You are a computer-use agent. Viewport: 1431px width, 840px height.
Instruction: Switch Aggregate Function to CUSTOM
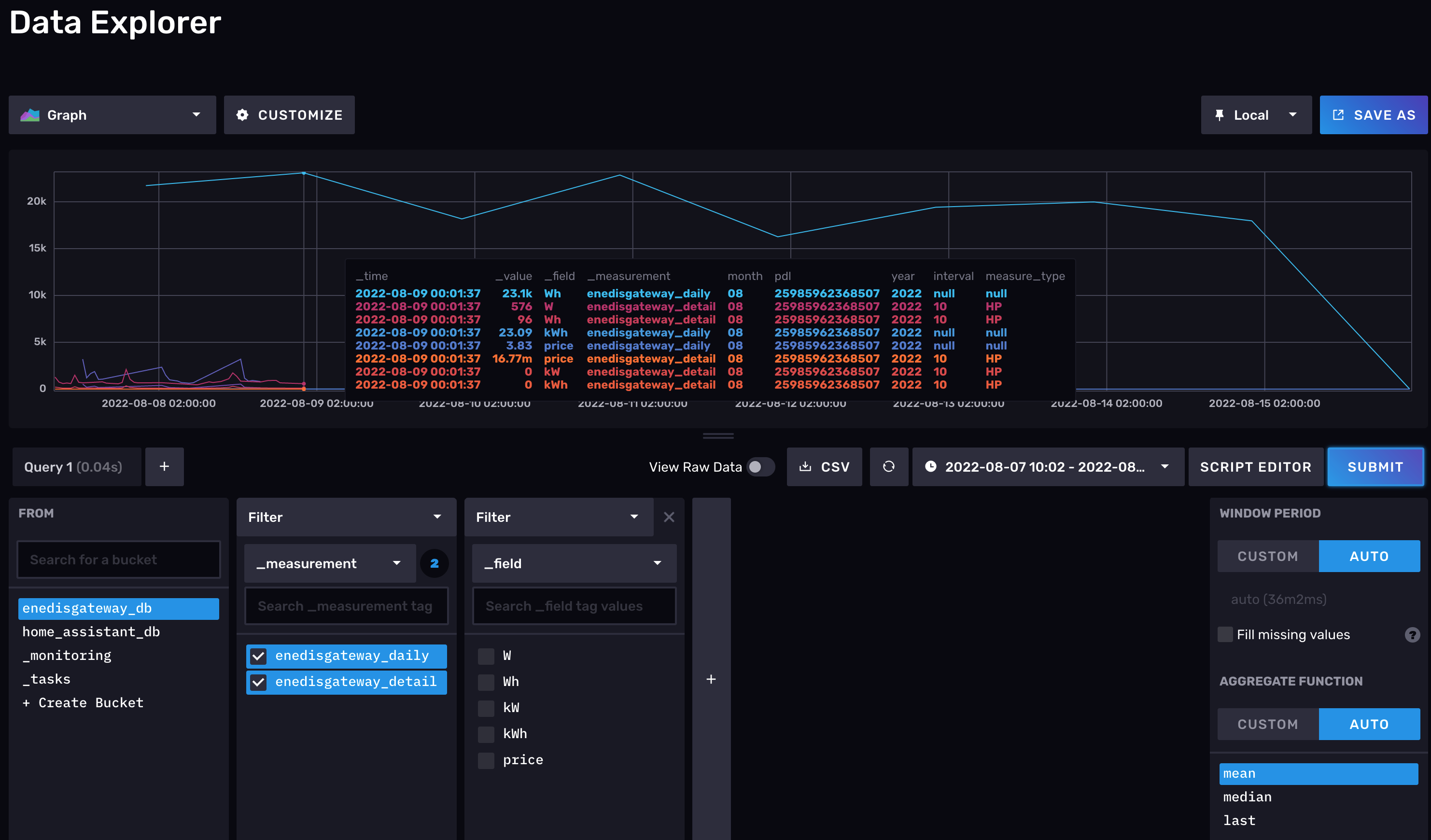pos(1268,724)
